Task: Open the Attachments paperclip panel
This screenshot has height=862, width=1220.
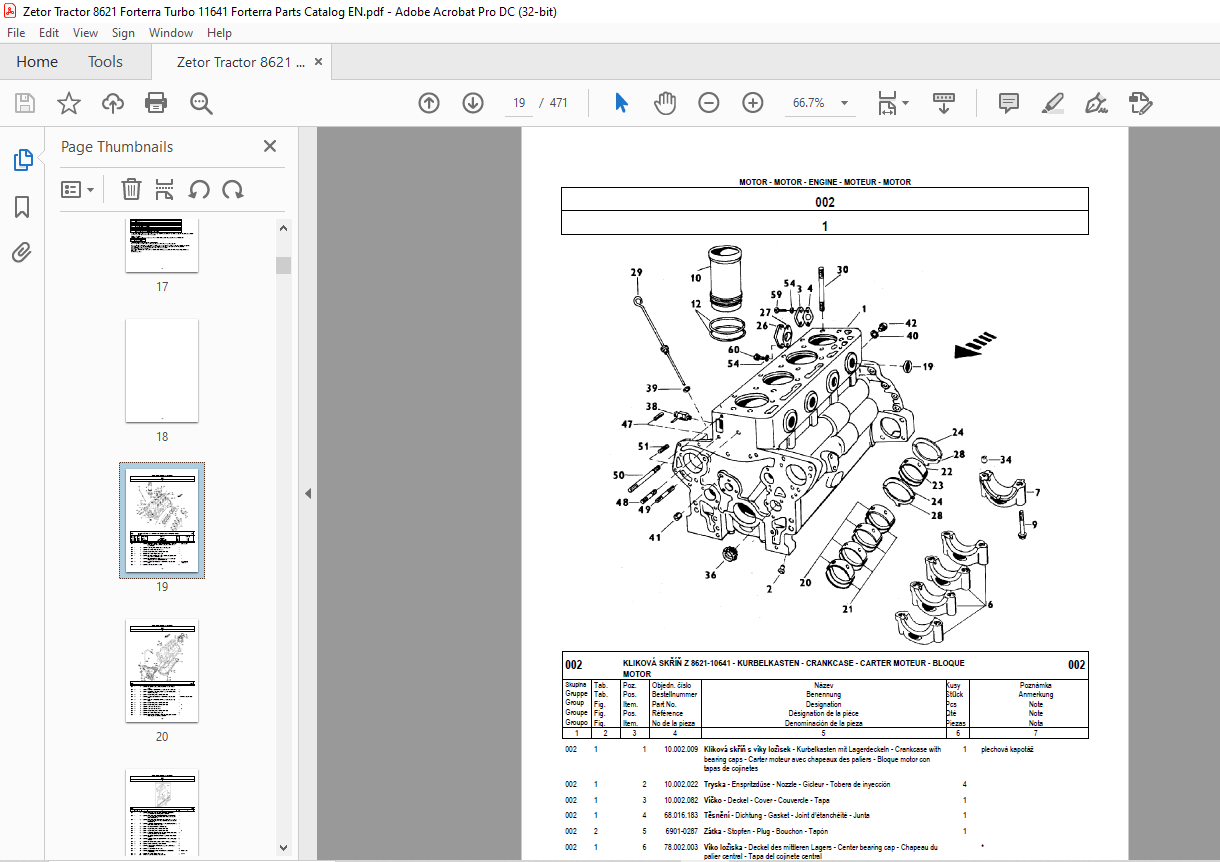Action: pos(22,252)
